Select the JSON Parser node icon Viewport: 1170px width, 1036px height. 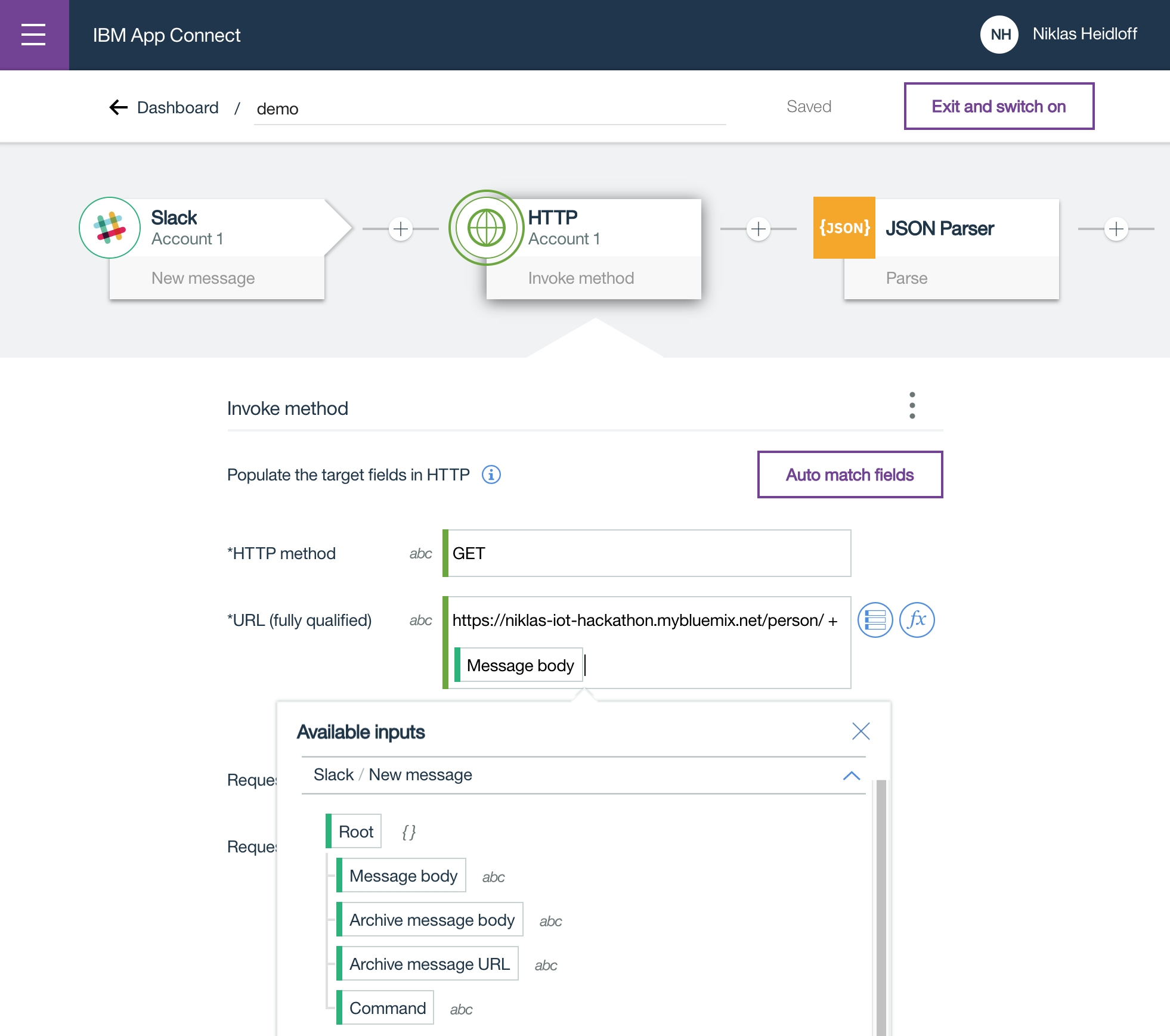[844, 228]
